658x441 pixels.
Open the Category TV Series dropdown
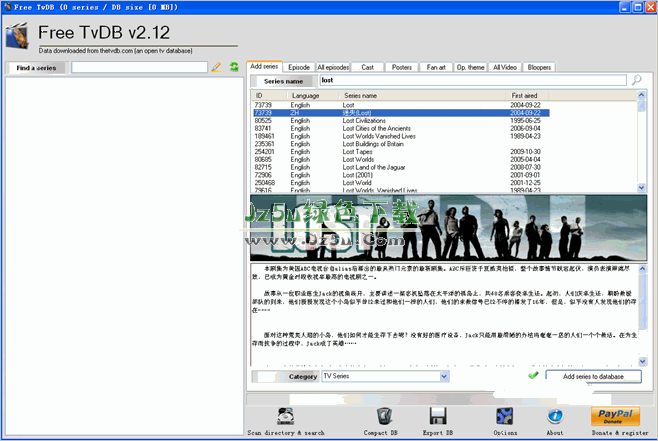point(385,376)
